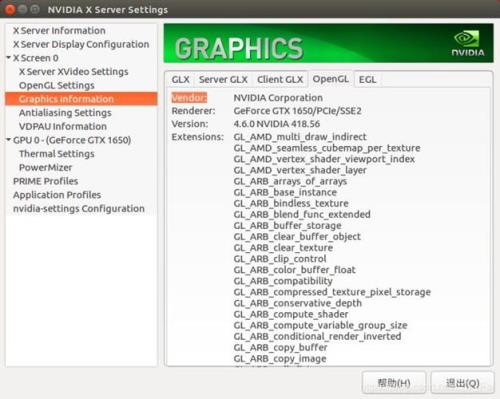
Task: Click GL_ARB_clear_texture extension
Action: (283, 248)
